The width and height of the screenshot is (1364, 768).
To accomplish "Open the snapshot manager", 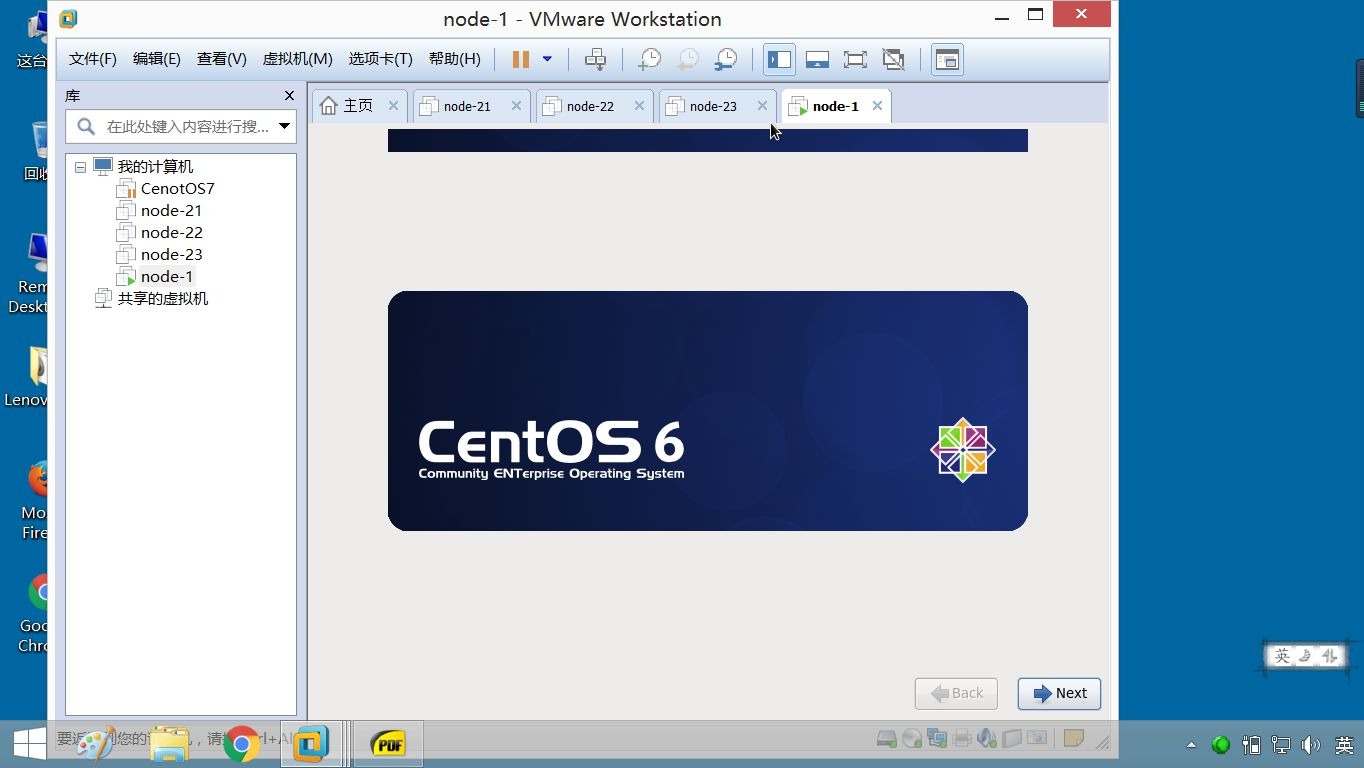I will click(726, 59).
